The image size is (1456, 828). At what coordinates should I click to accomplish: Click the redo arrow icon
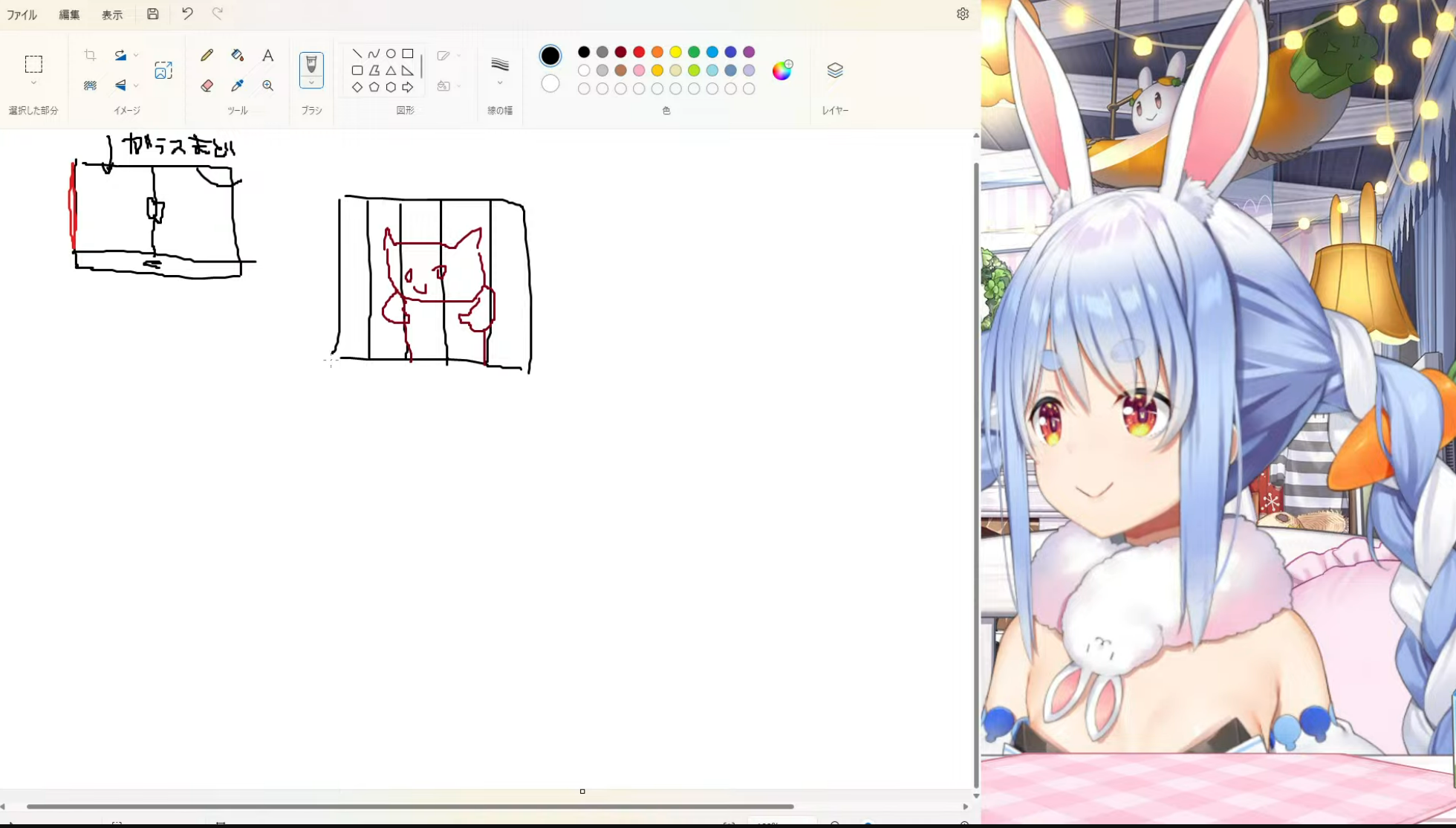tap(218, 13)
